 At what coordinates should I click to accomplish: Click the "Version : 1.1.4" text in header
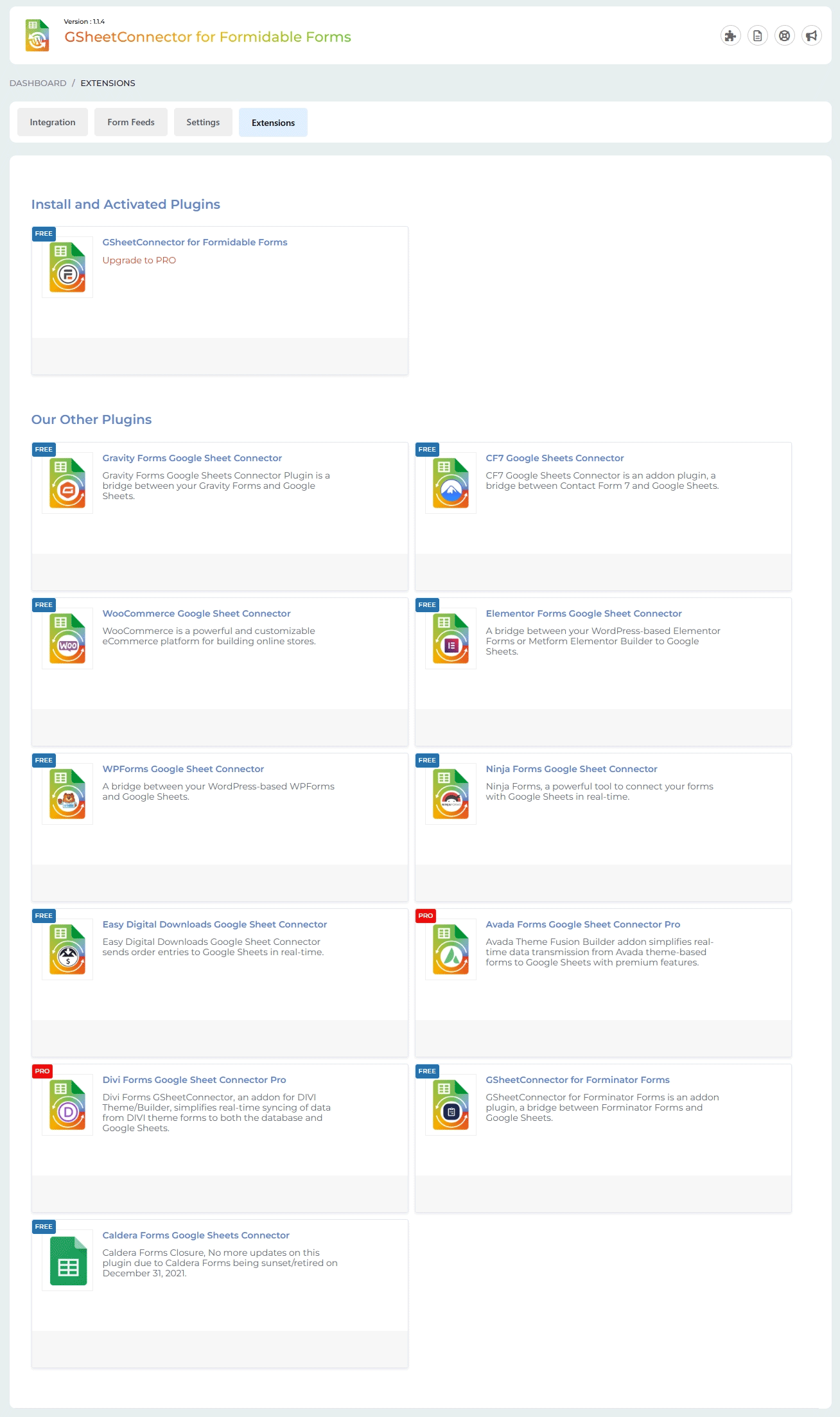tap(84, 21)
